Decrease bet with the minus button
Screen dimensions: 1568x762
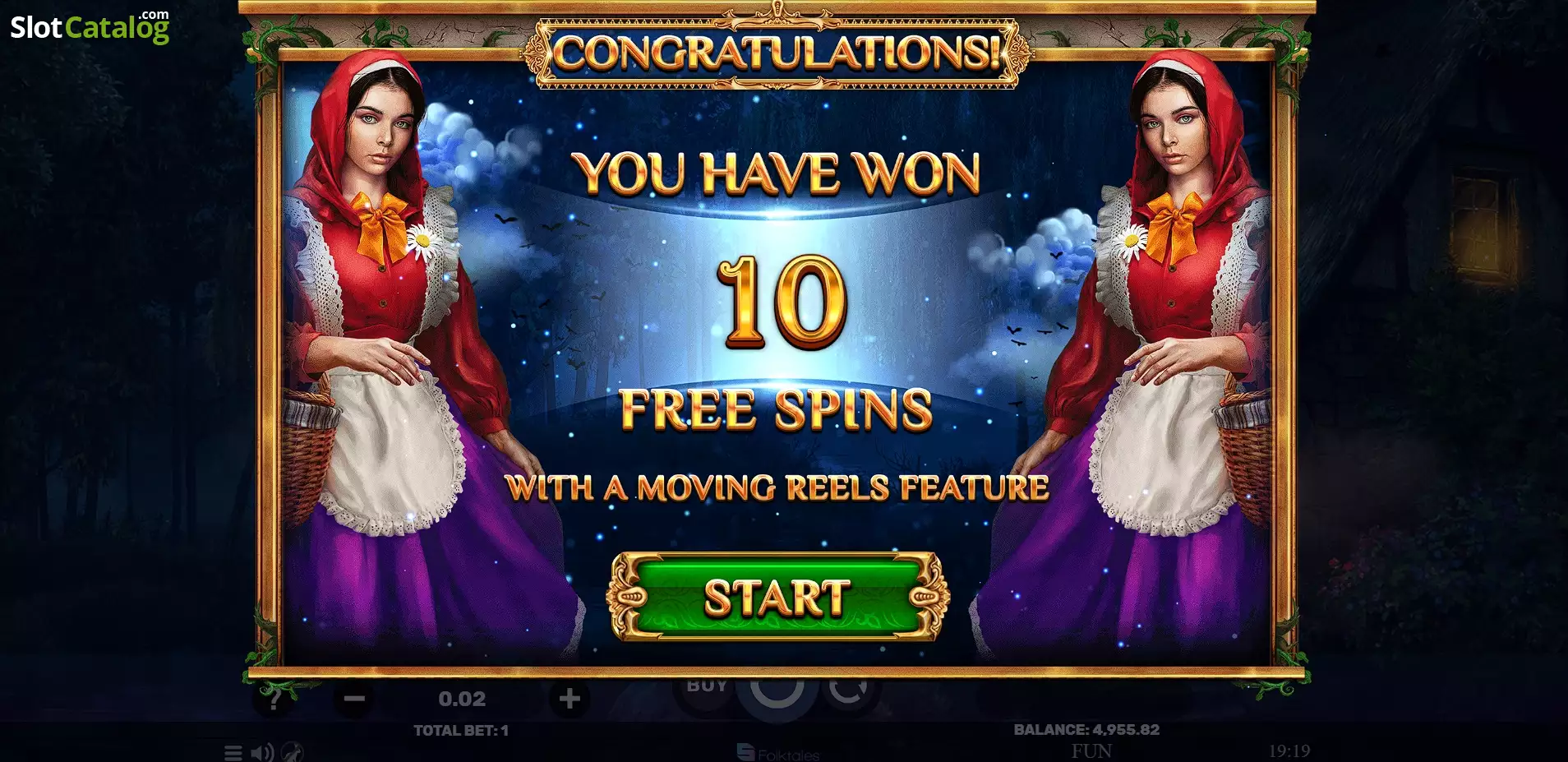(354, 699)
